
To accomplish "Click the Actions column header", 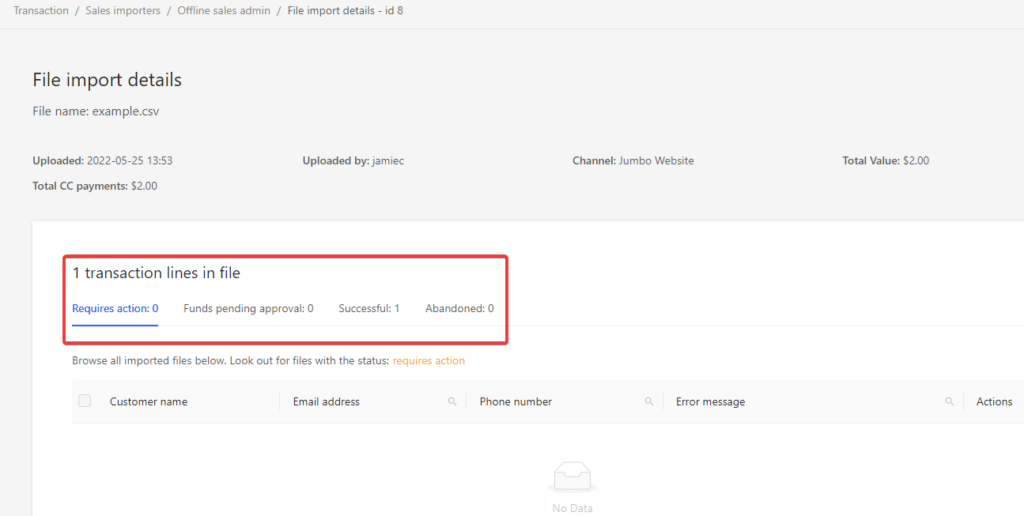I will click(x=994, y=402).
